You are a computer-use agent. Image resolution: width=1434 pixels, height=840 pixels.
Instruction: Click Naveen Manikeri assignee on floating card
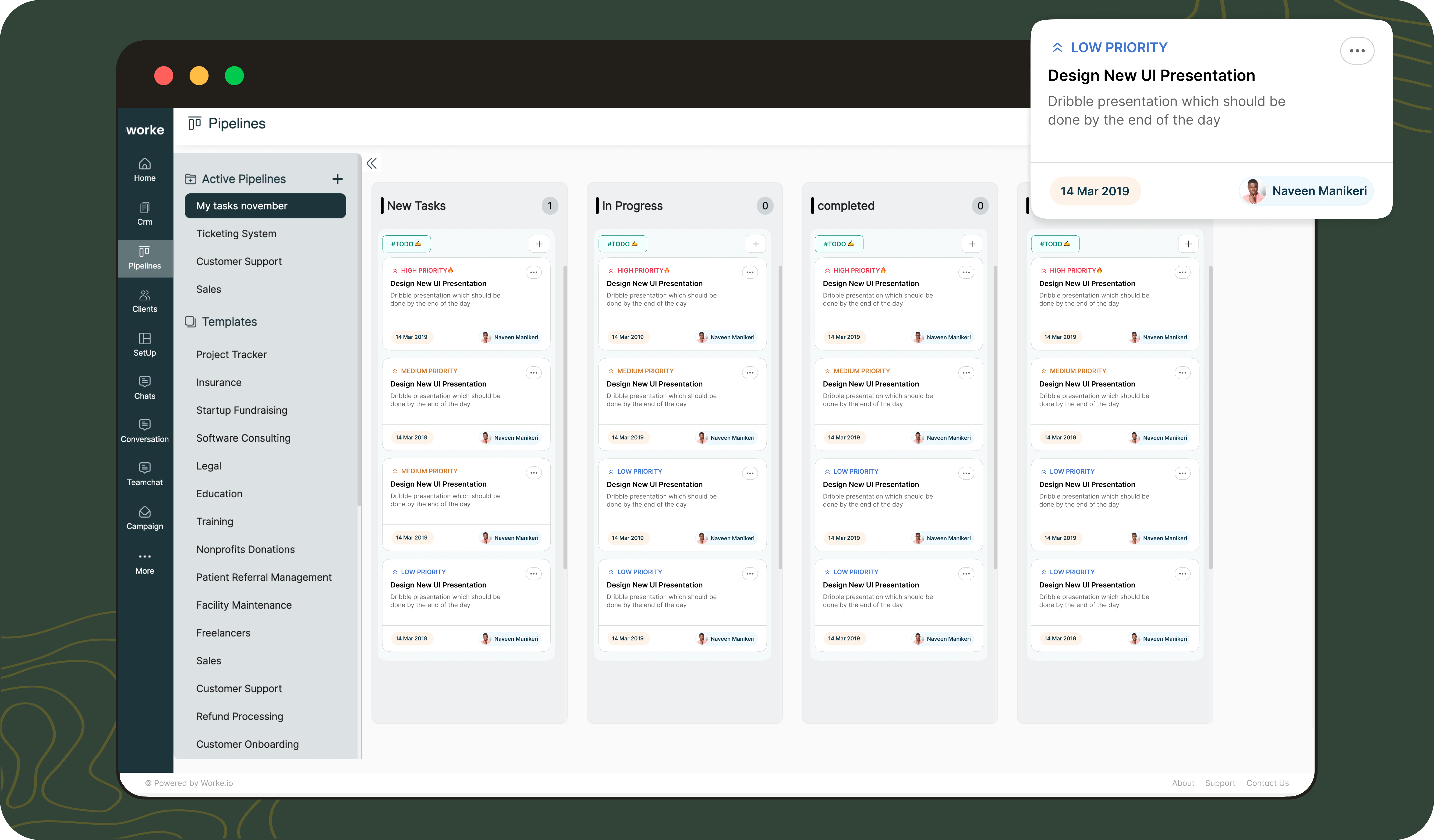point(1306,191)
